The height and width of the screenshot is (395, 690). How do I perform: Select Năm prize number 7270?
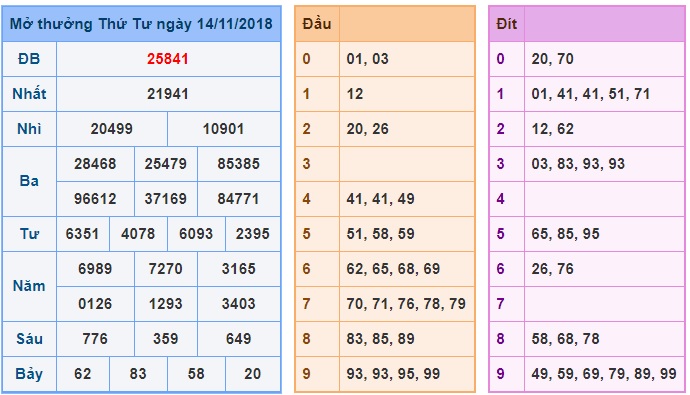point(165,269)
